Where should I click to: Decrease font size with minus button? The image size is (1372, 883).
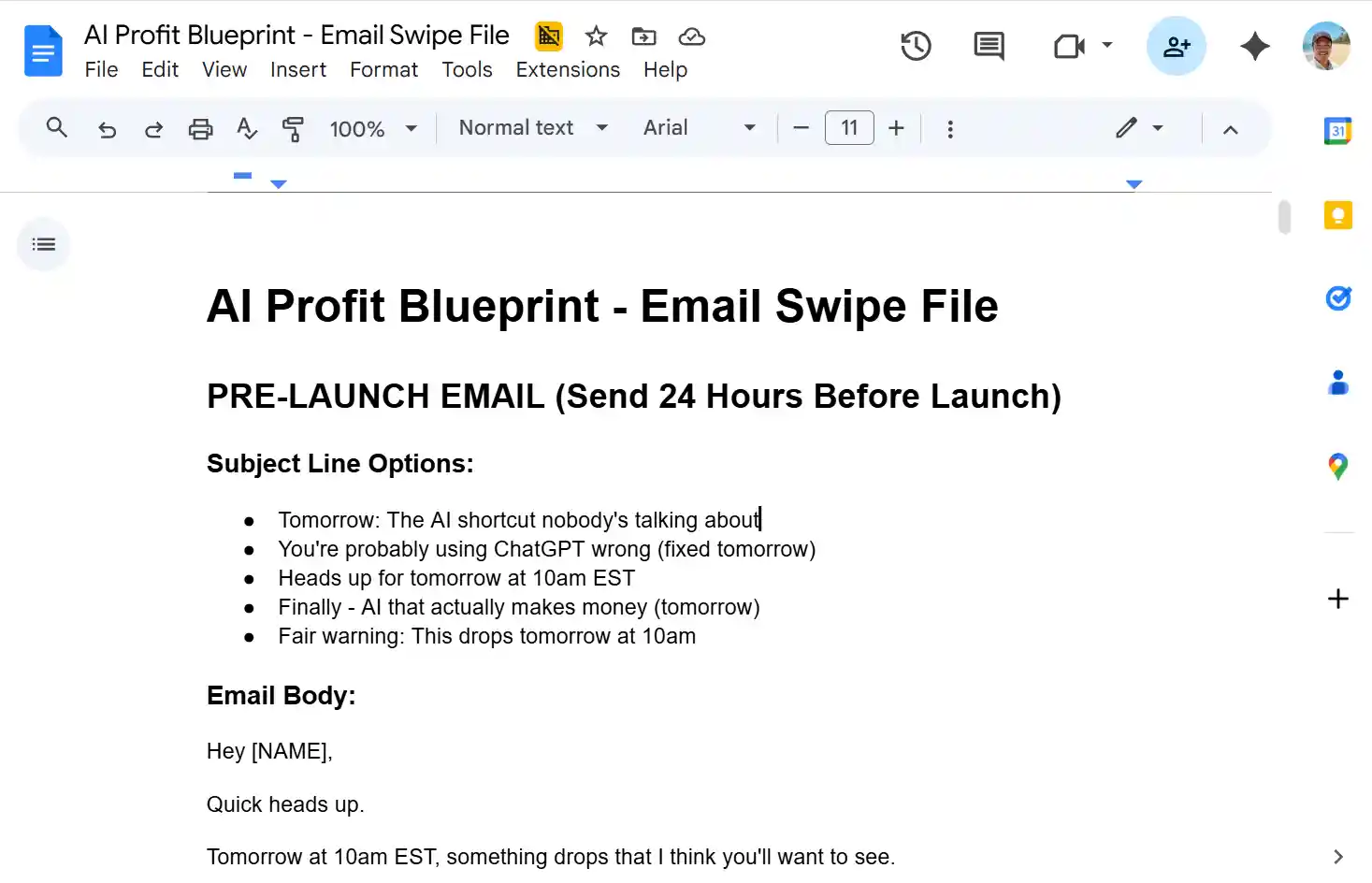pyautogui.click(x=801, y=128)
